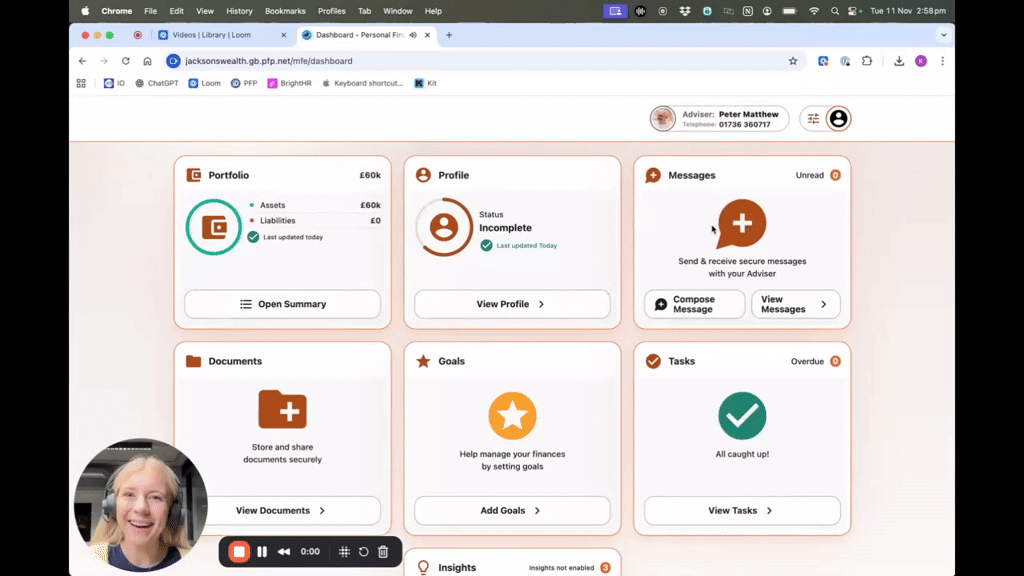Screen dimensions: 1024x576
Task: Click the Profile status avatar ring
Action: coord(444,227)
